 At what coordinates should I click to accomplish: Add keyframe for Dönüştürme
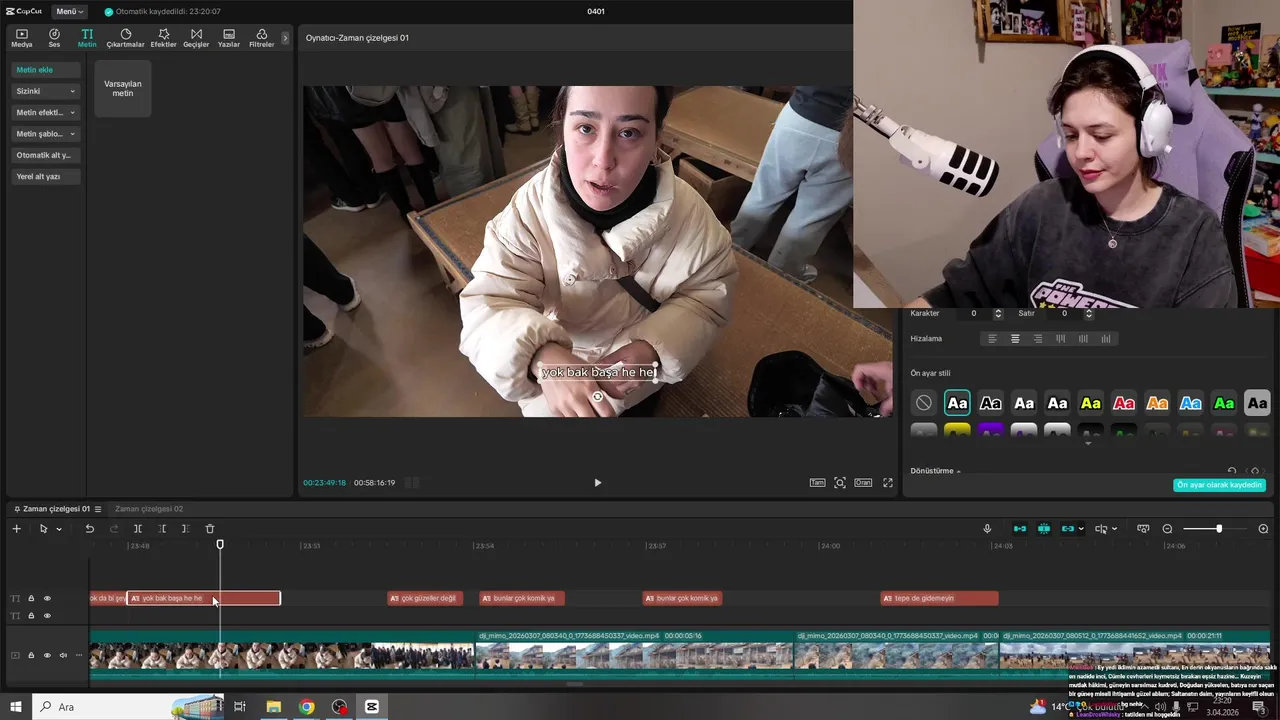click(x=1255, y=471)
